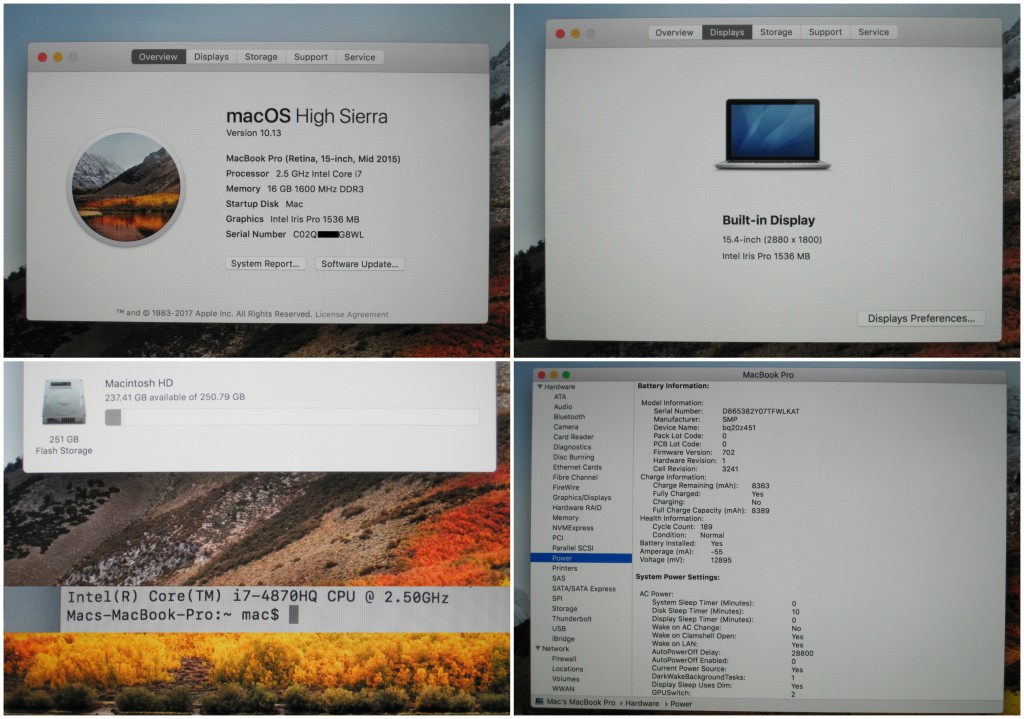Click Mac's MacBook Pro in the path bar
The width and height of the screenshot is (1024, 719).
[581, 702]
